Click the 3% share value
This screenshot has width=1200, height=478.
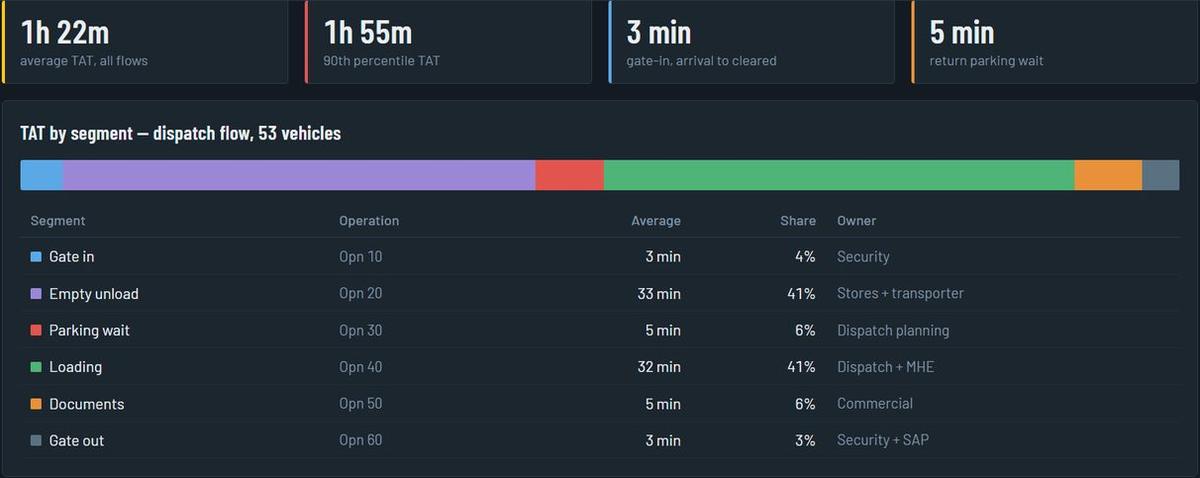coord(806,441)
